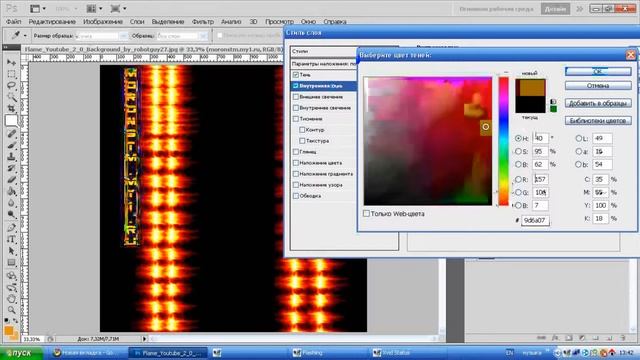The width and height of the screenshot is (640, 360).
Task: Open the Файл menu
Action: (x=13, y=21)
